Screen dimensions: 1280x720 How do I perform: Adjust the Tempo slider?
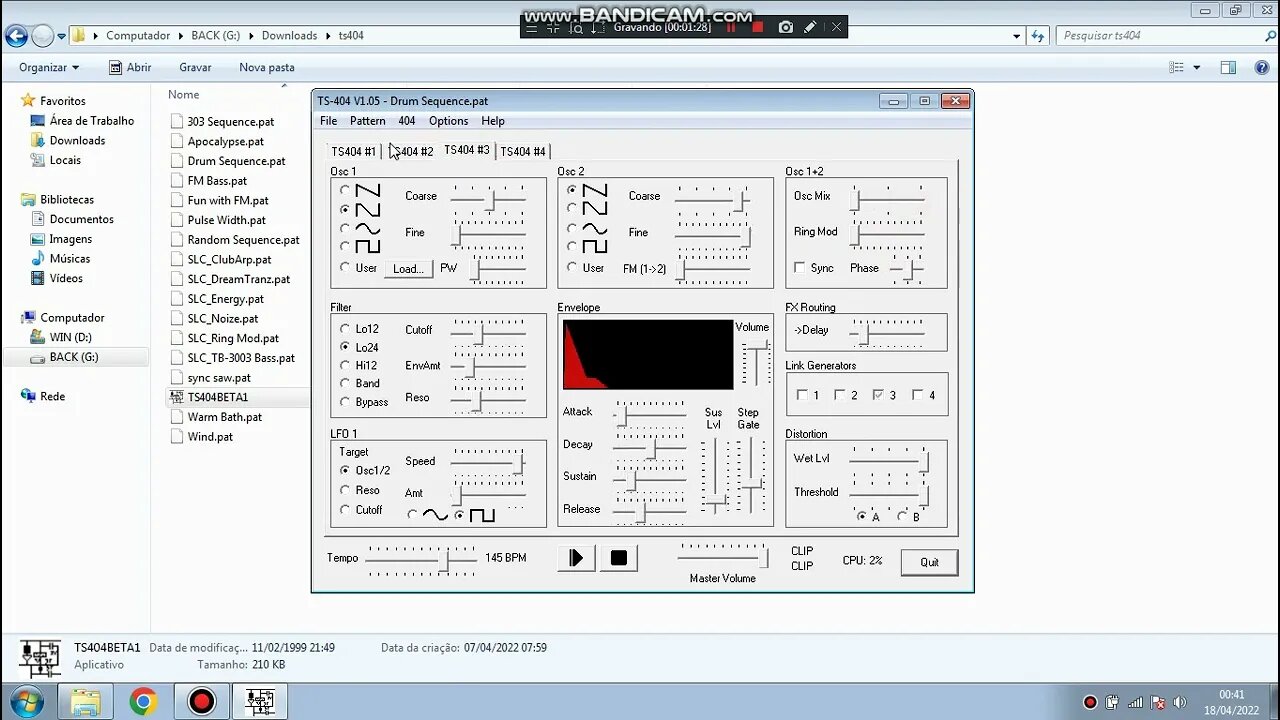click(421, 561)
